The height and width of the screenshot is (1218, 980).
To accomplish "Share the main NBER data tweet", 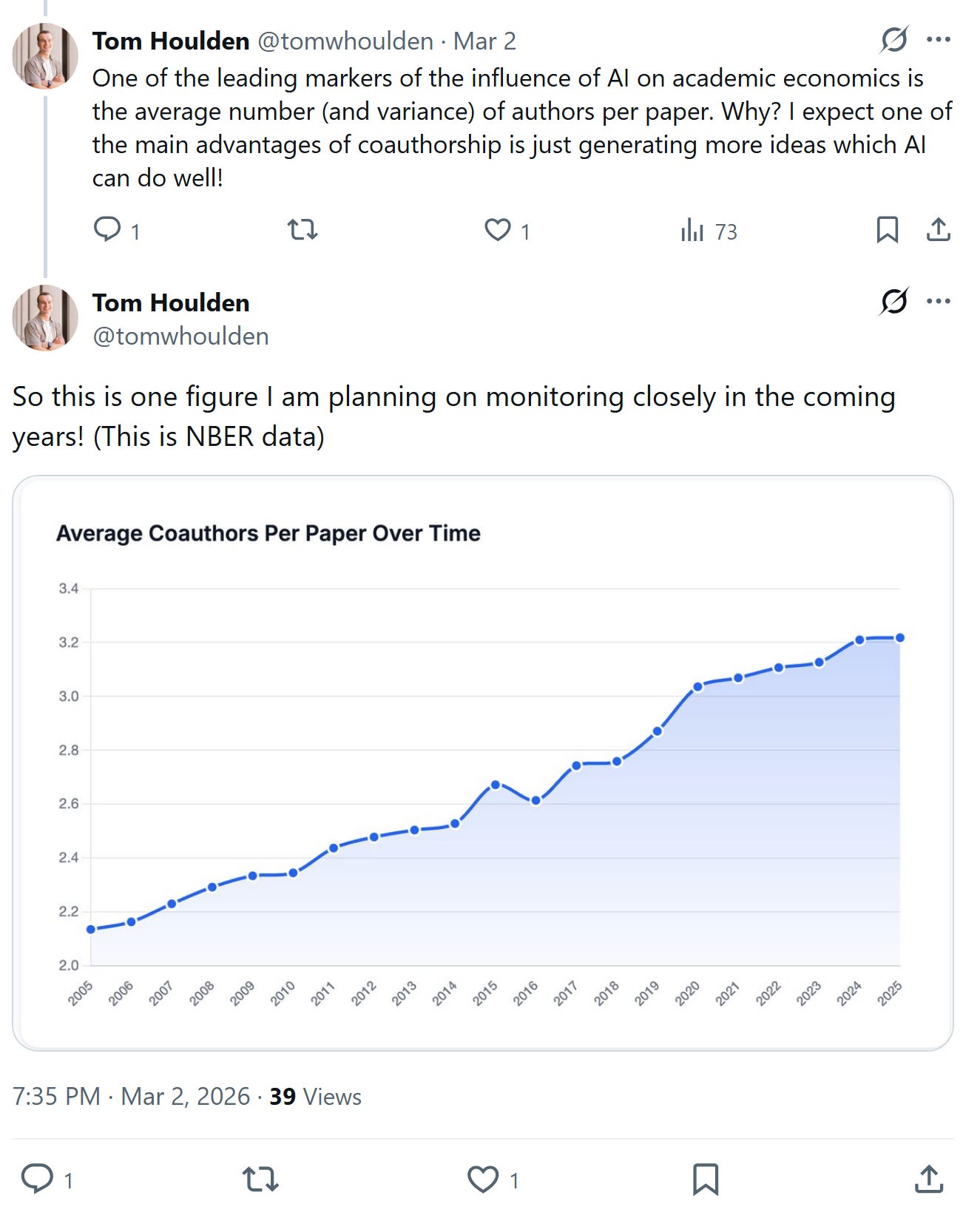I will (x=928, y=1179).
